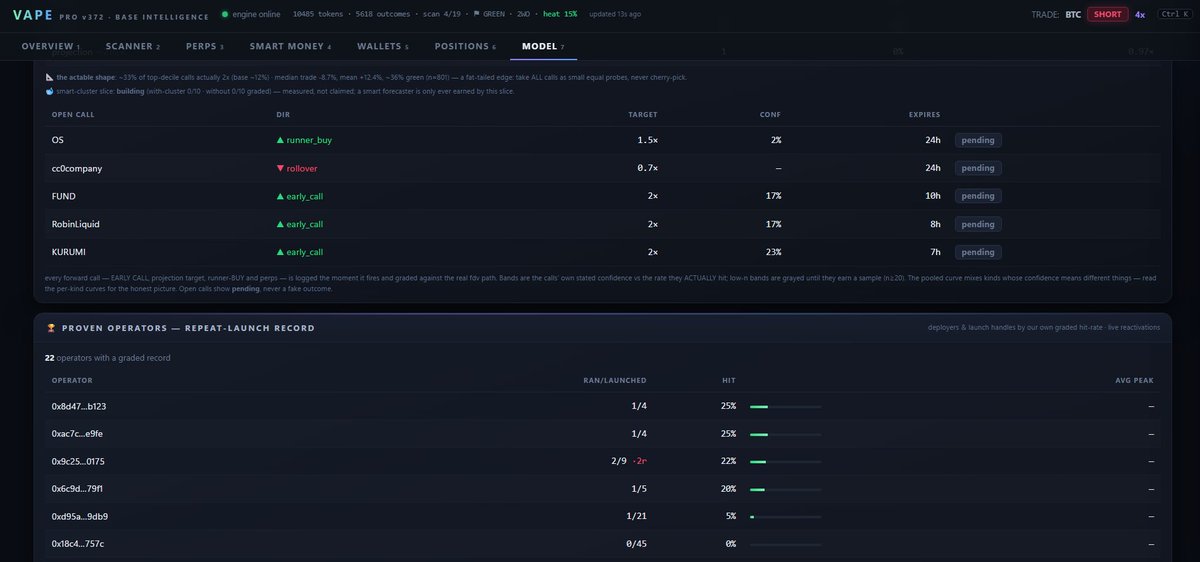The height and width of the screenshot is (562, 1200).
Task: Click the heat 15% indicator
Action: click(560, 15)
